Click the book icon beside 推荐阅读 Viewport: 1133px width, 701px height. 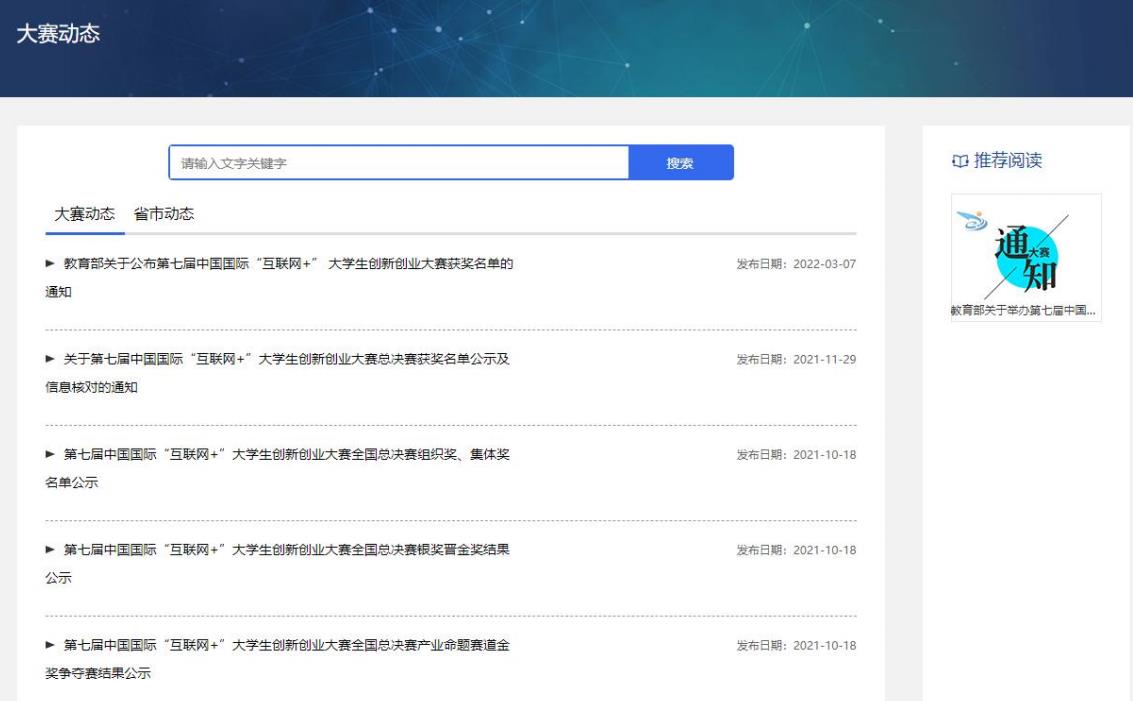click(x=959, y=162)
